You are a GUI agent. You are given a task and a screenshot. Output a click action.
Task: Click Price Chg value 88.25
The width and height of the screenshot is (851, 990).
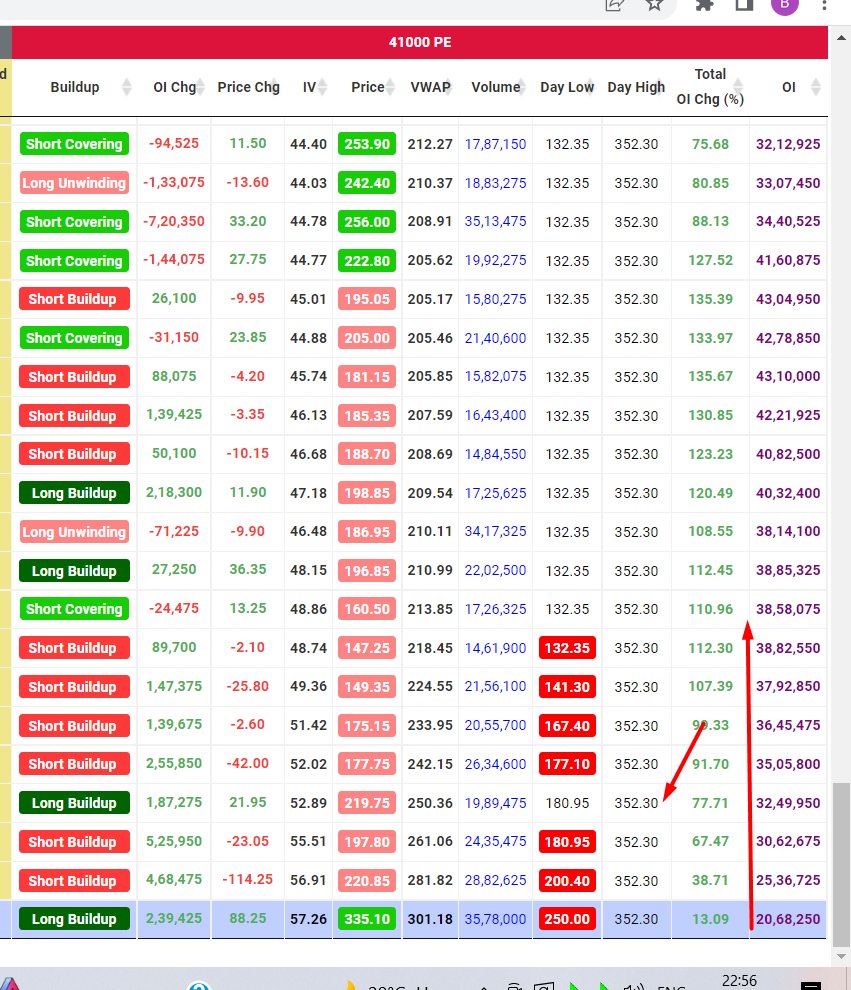pyautogui.click(x=247, y=919)
